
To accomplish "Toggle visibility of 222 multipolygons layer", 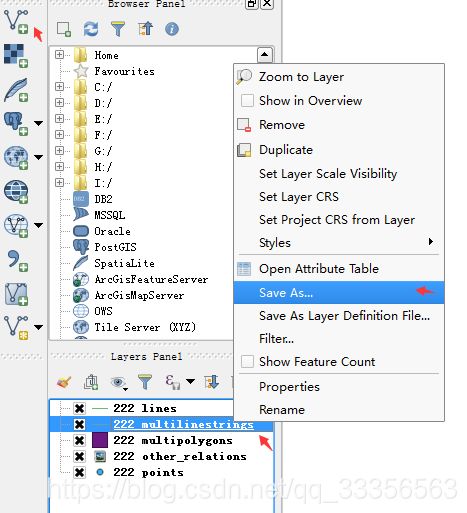I will (79, 440).
